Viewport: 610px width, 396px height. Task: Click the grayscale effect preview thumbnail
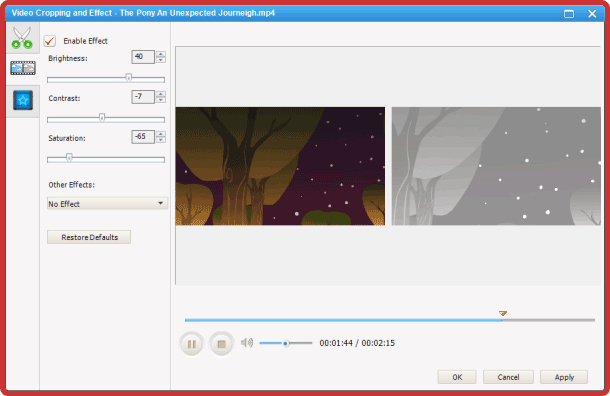coord(496,166)
